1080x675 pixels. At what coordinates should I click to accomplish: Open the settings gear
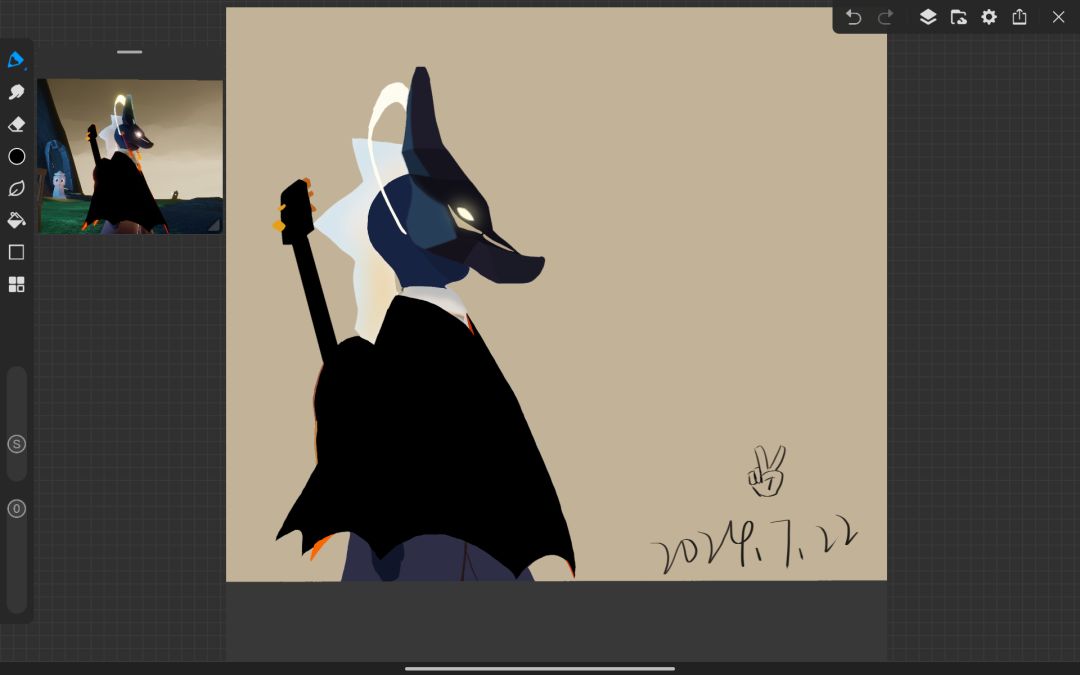[x=989, y=17]
